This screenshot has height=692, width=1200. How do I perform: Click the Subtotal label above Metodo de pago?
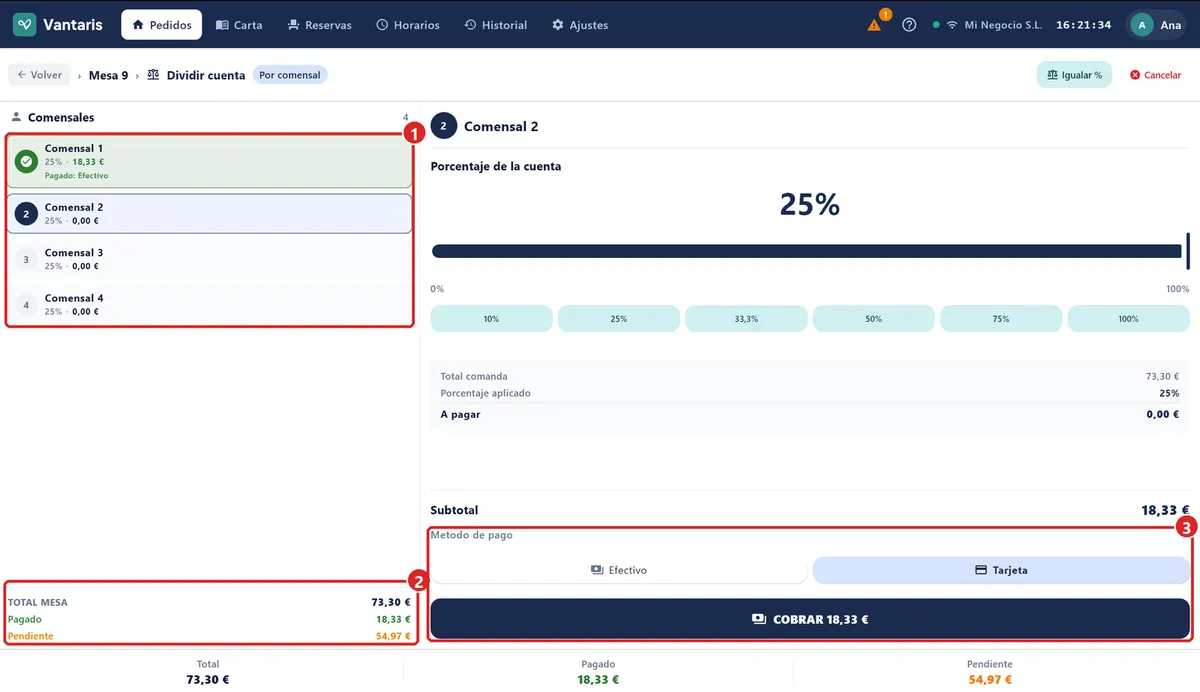point(454,509)
